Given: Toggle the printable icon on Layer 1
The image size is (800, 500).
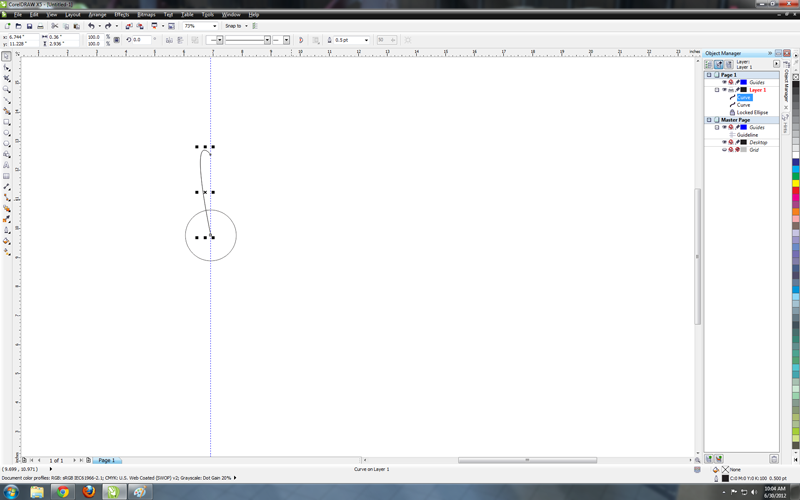Looking at the screenshot, I should [731, 90].
